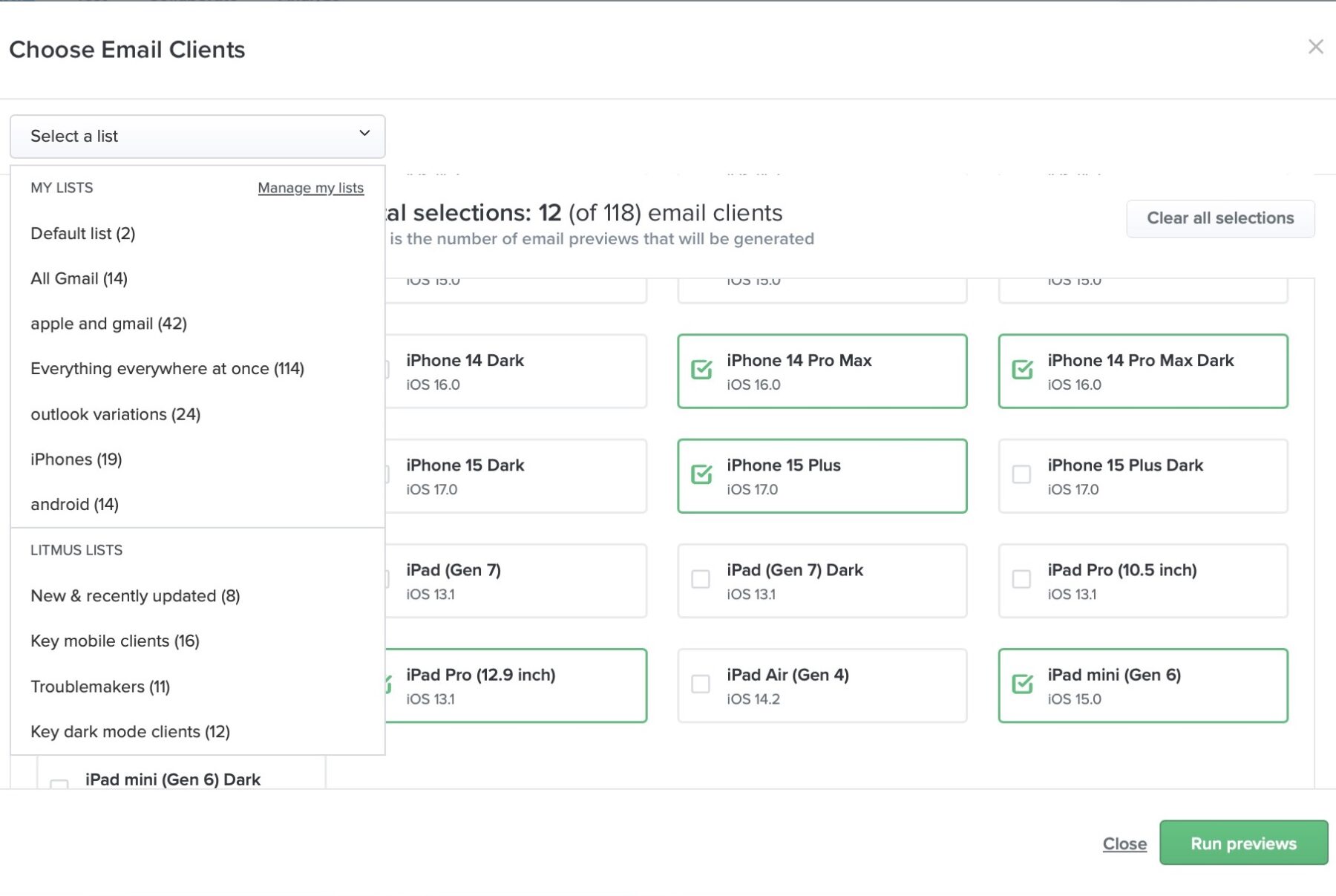
Task: Click the Manage my lists link
Action: tap(310, 188)
